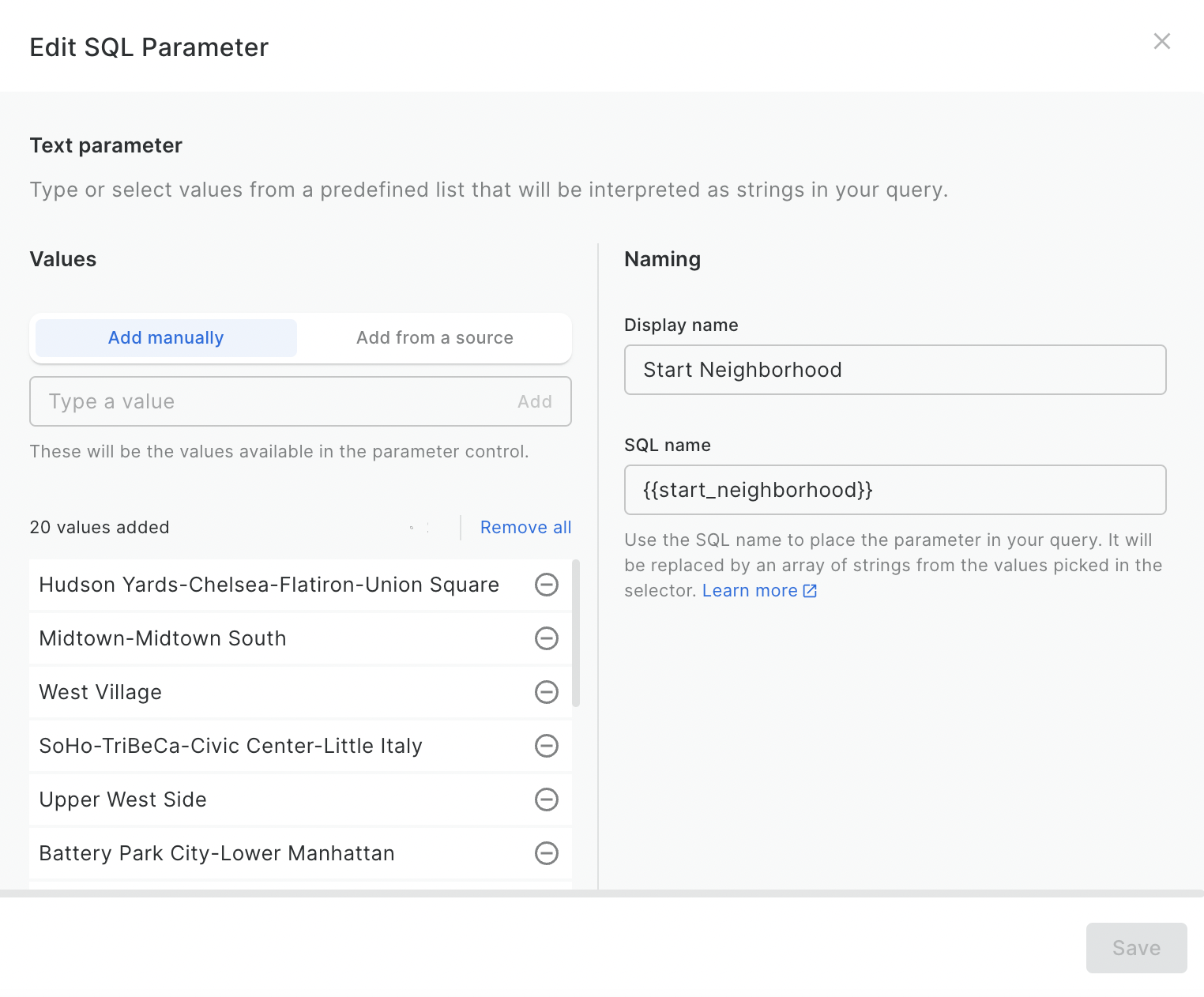Remove the SoHo-TriBeCa-Civic Center-Little Italy value

pyautogui.click(x=547, y=745)
